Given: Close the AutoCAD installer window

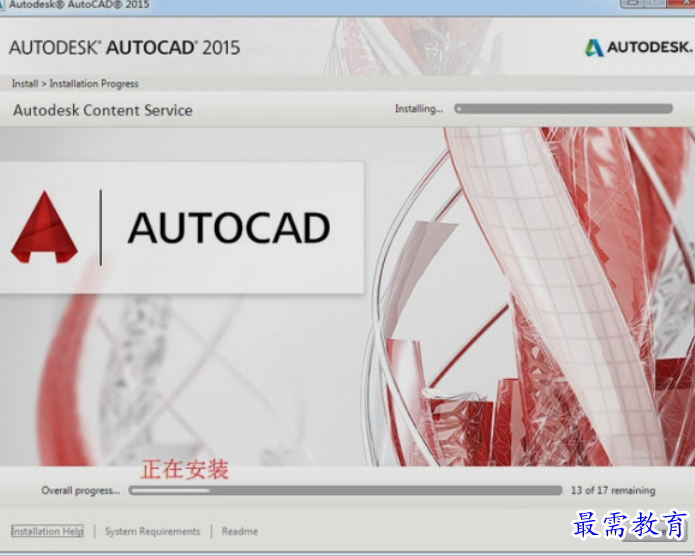Looking at the screenshot, I should 682,4.
